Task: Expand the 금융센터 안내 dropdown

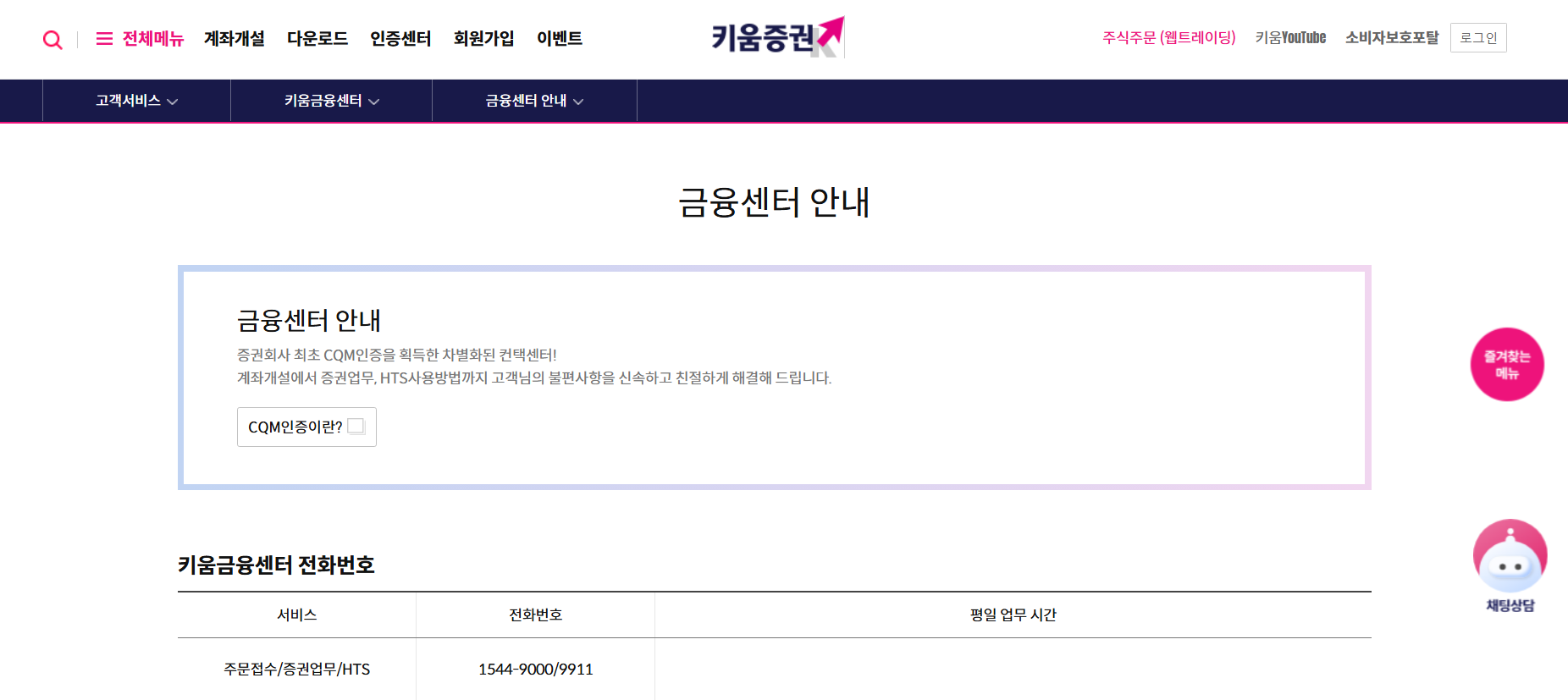Action: (534, 101)
